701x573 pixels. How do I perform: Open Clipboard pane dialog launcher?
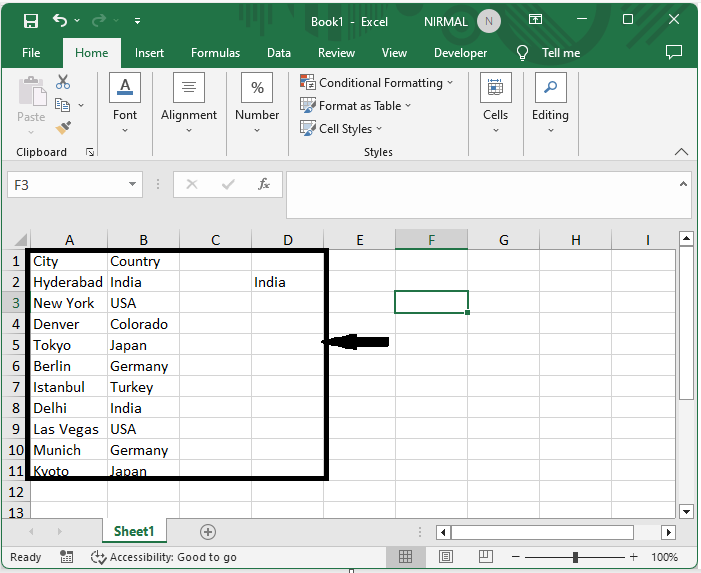point(90,152)
